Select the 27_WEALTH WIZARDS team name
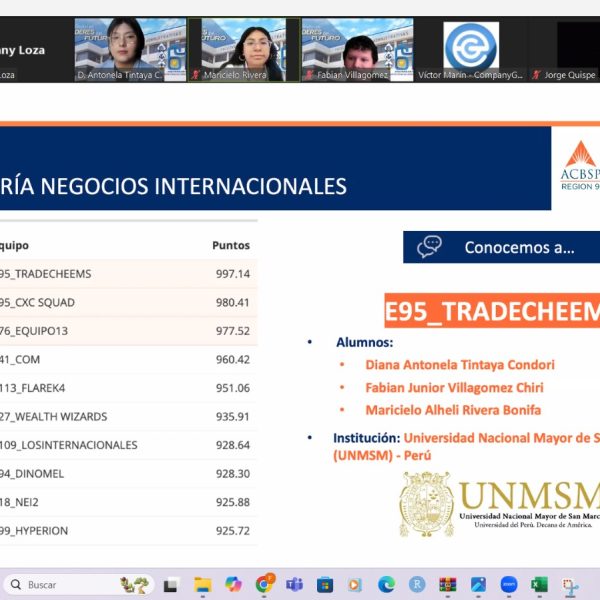Image resolution: width=600 pixels, height=600 pixels. [x=54, y=416]
